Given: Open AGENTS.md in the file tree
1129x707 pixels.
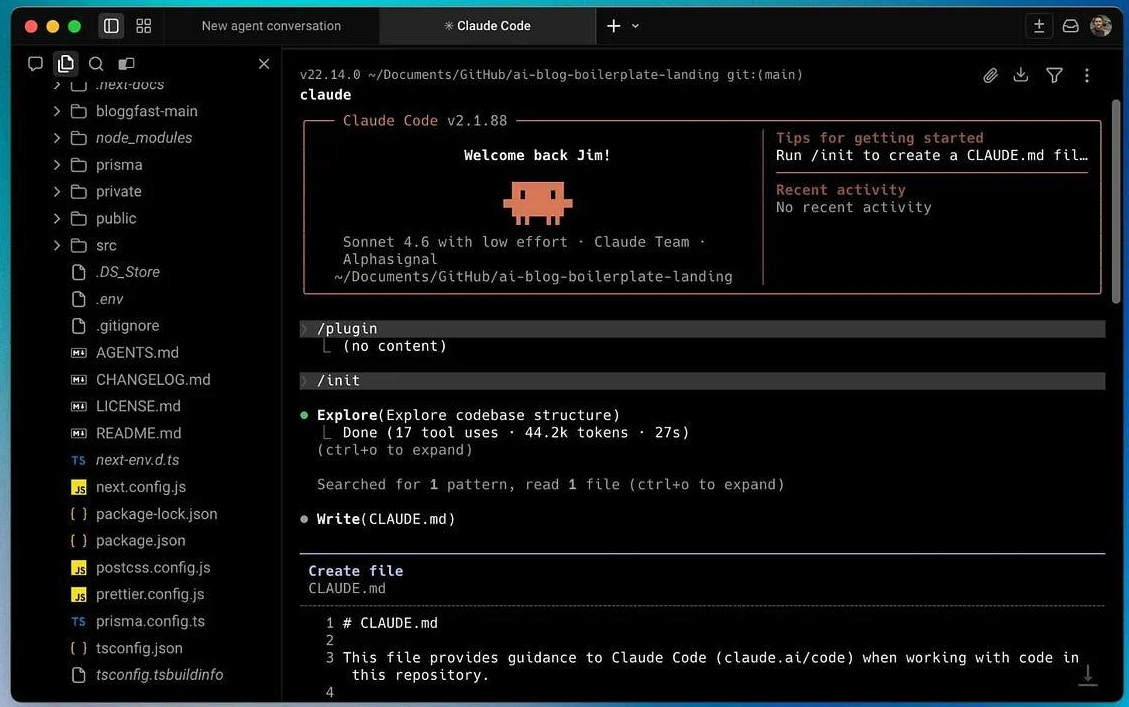Looking at the screenshot, I should click(x=137, y=353).
